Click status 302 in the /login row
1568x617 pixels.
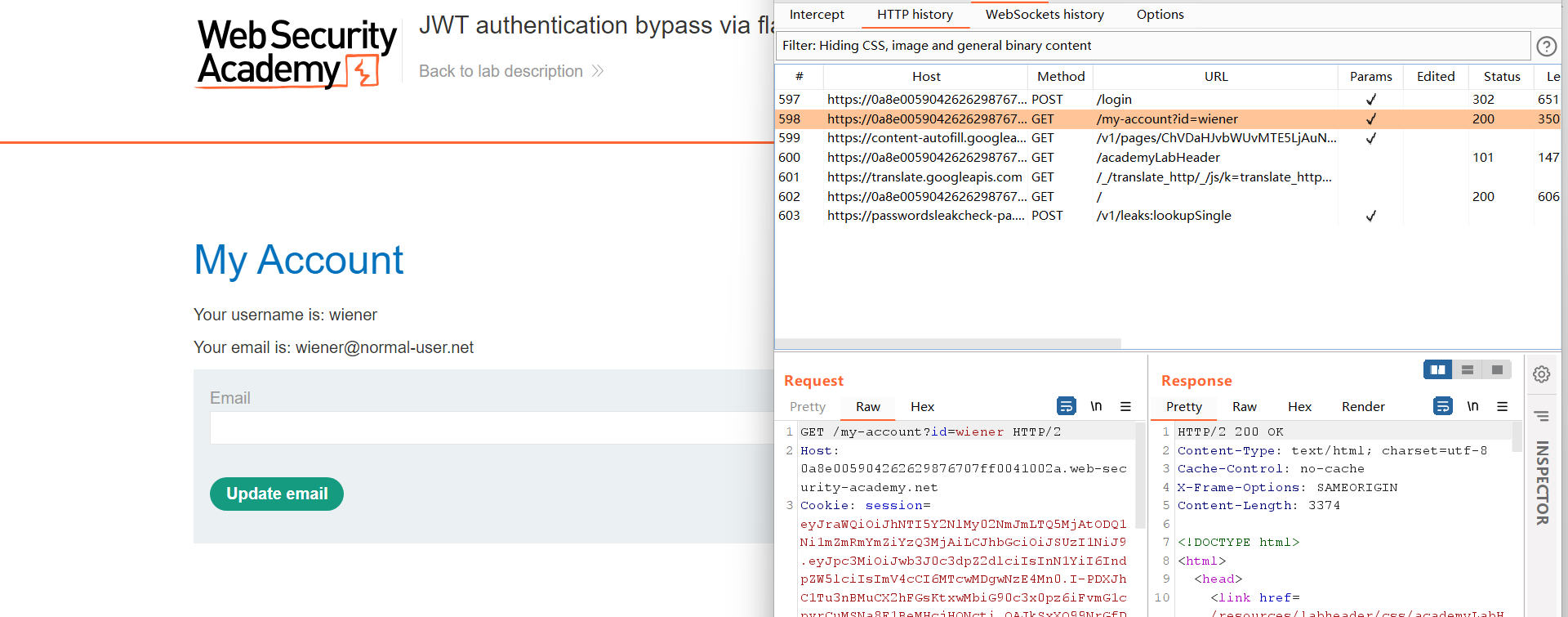(1483, 99)
